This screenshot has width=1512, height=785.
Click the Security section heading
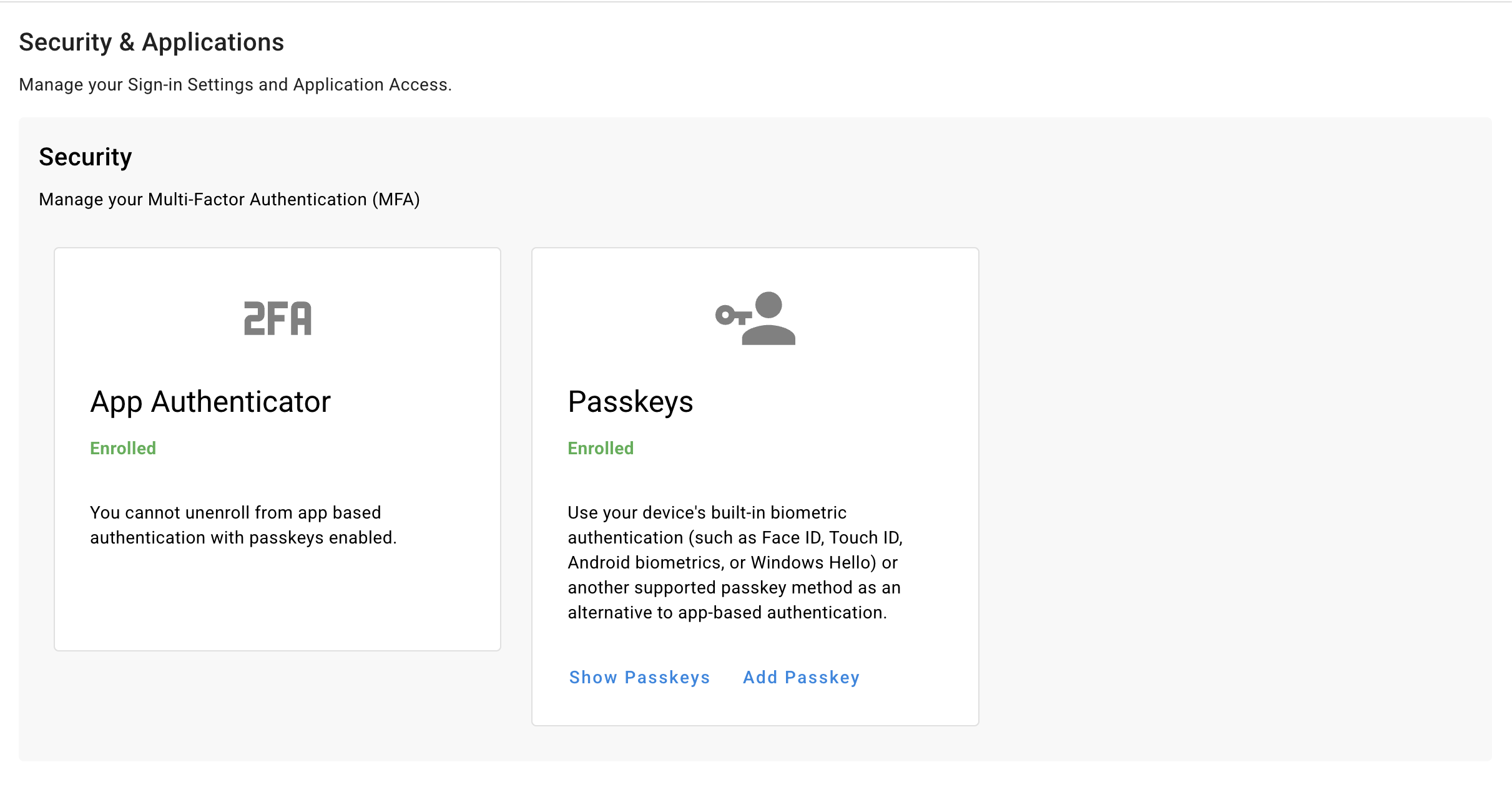click(85, 157)
